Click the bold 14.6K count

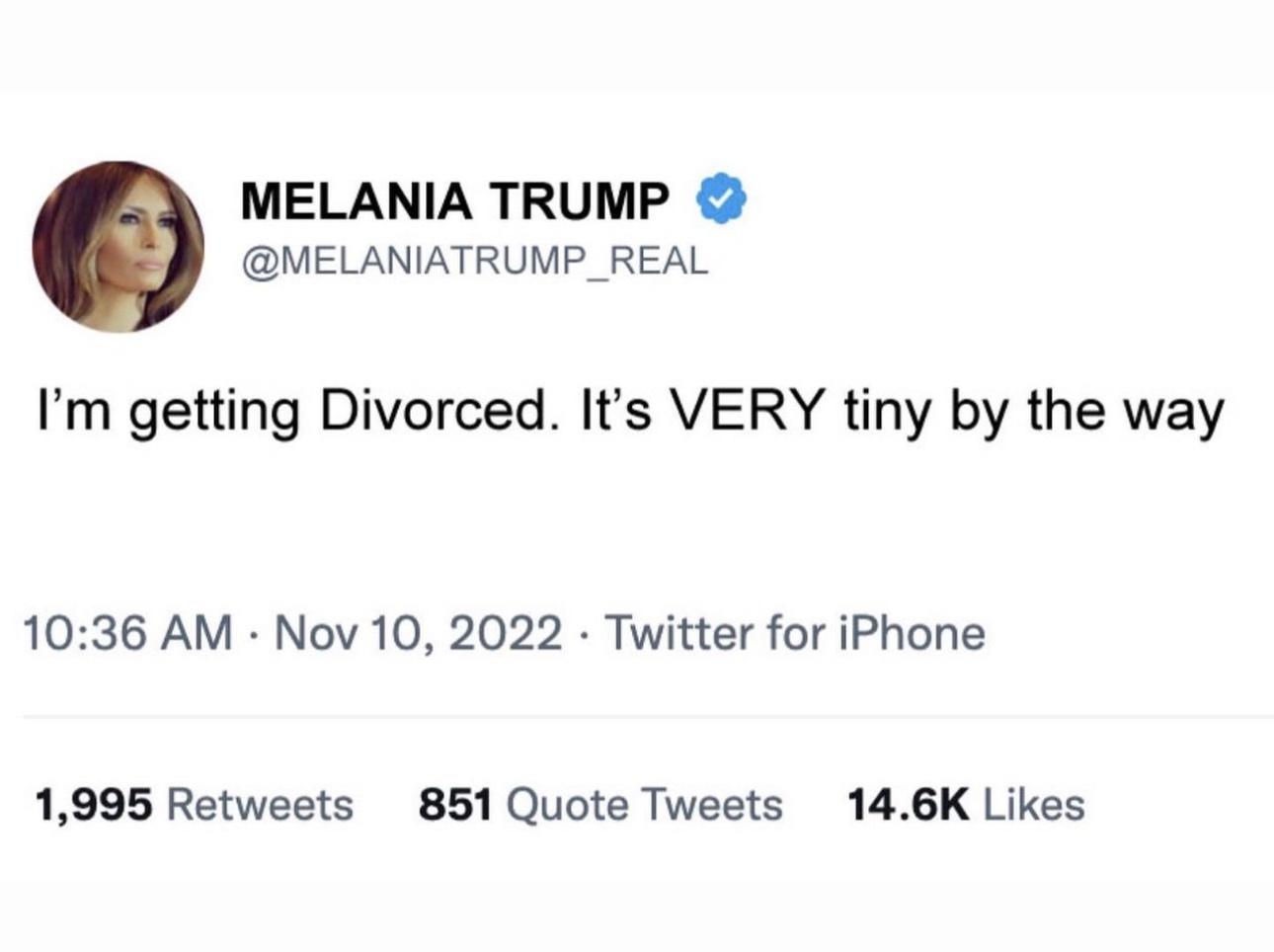(908, 804)
